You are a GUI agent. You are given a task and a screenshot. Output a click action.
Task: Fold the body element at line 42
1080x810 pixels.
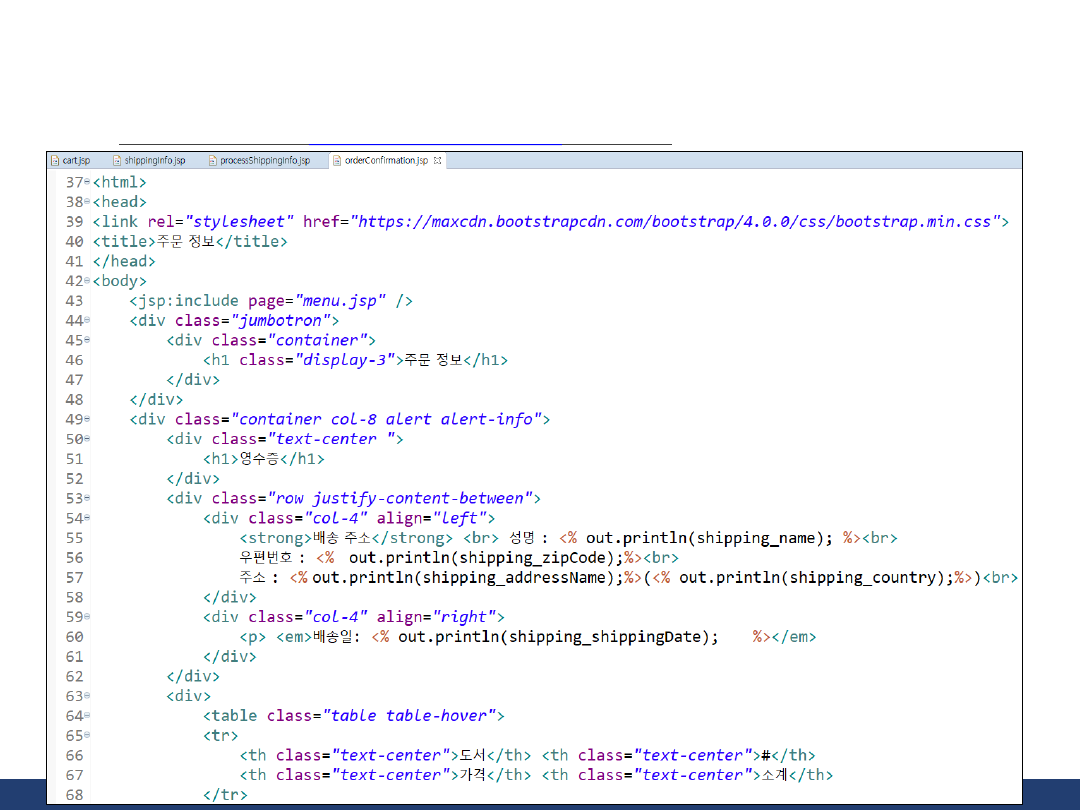coord(87,281)
